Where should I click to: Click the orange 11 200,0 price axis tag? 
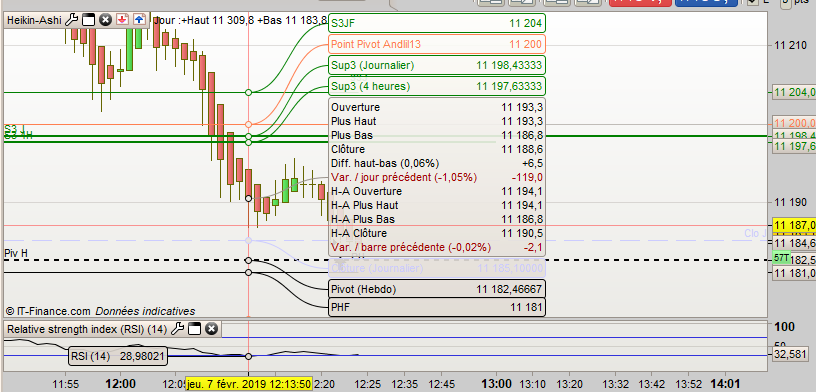pyautogui.click(x=794, y=123)
